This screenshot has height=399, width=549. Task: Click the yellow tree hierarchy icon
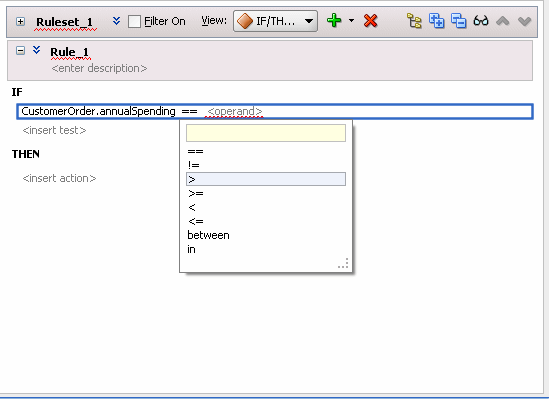coord(414,21)
